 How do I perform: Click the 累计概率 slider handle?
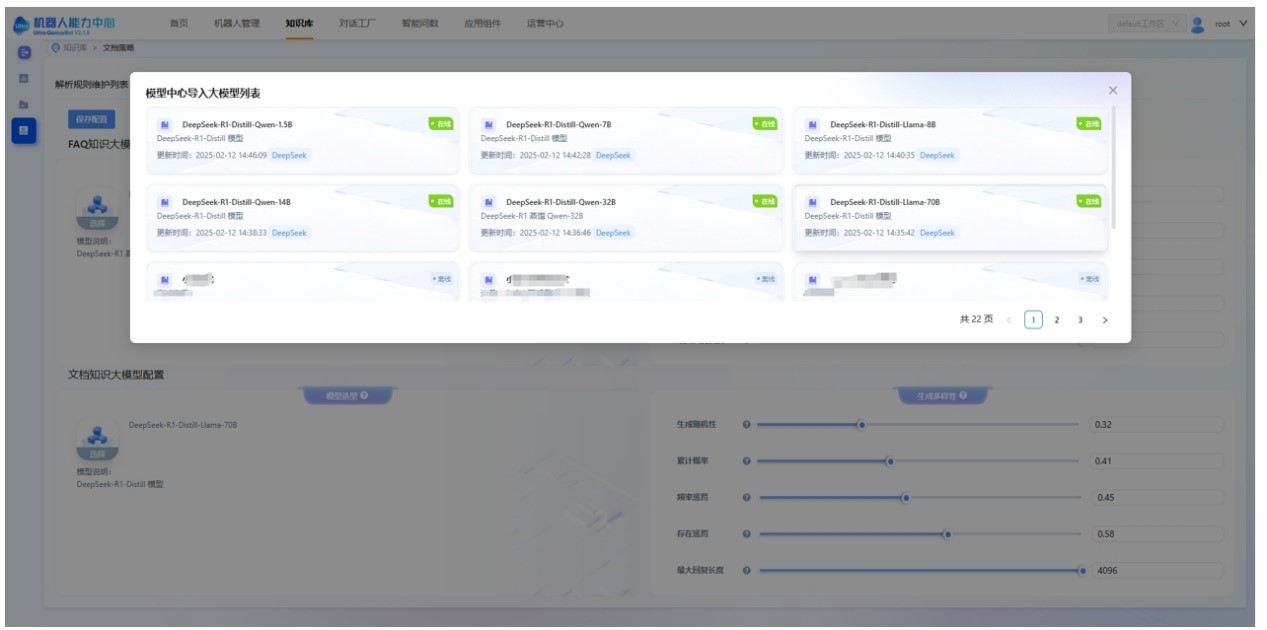pos(890,461)
